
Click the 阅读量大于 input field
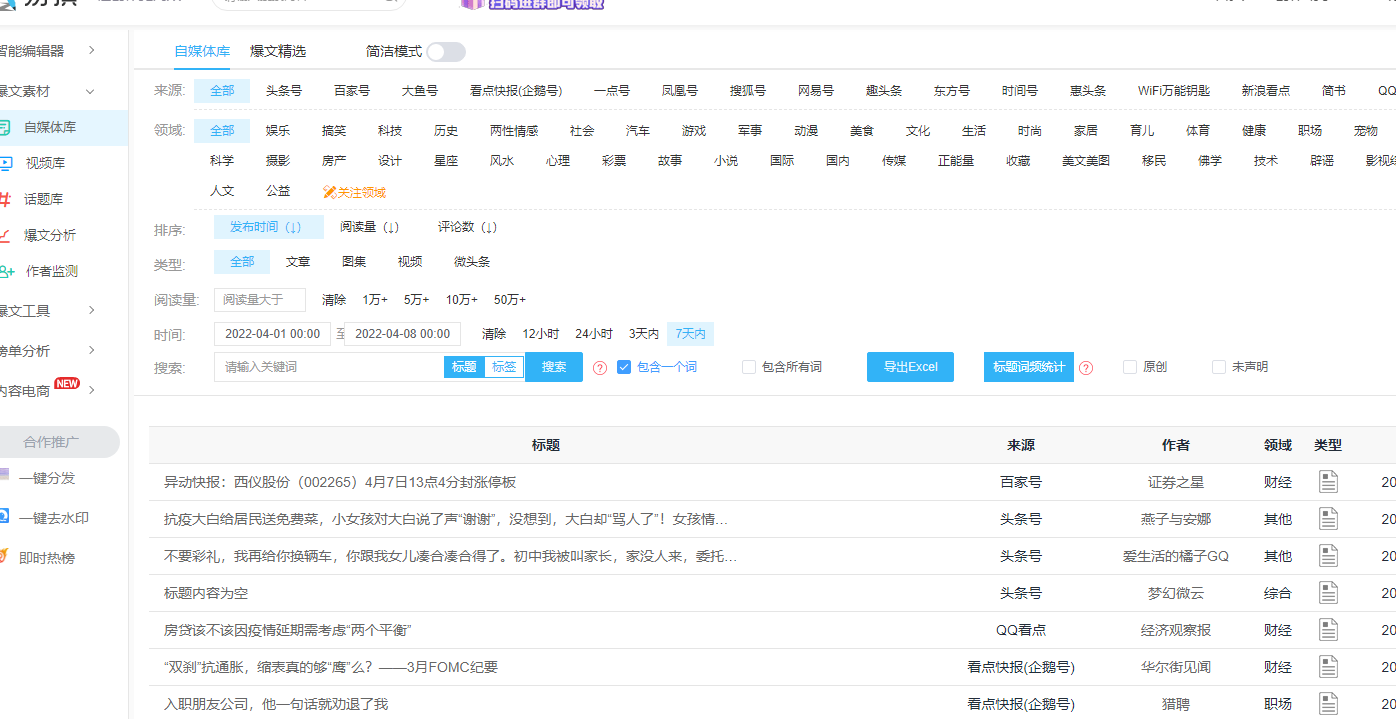pyautogui.click(x=258, y=299)
